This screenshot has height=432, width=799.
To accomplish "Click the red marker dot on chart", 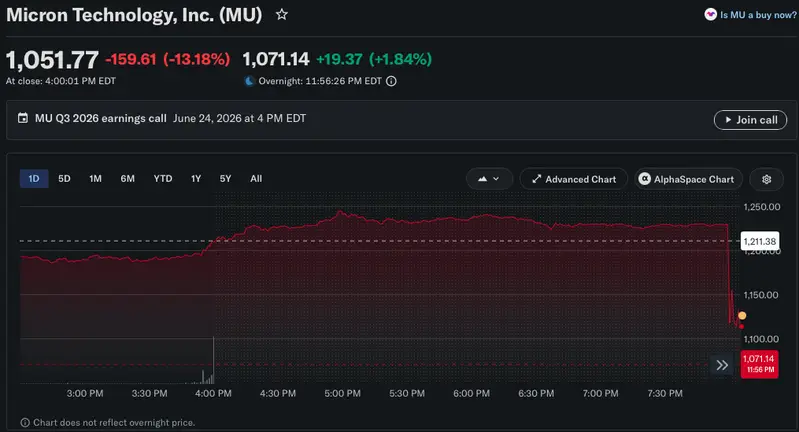I will (x=741, y=327).
